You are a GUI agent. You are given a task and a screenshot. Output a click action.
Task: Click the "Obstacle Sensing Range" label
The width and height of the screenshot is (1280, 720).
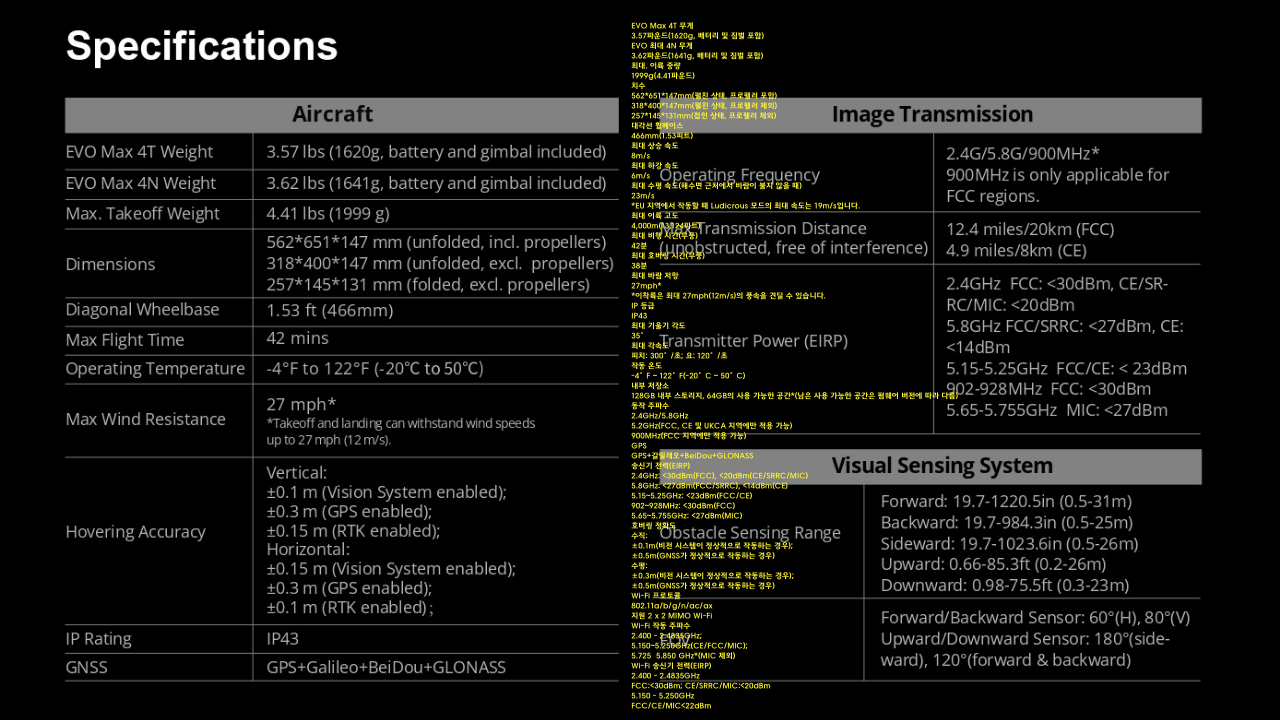[750, 533]
